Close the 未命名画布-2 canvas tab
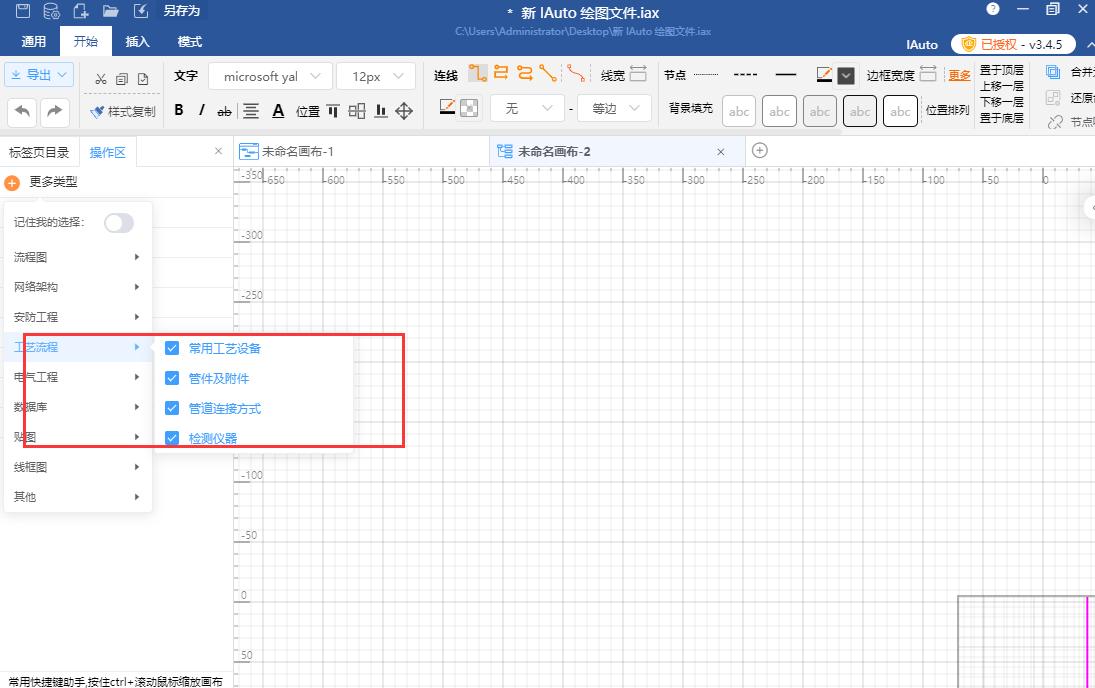The width and height of the screenshot is (1095, 688). coord(721,152)
